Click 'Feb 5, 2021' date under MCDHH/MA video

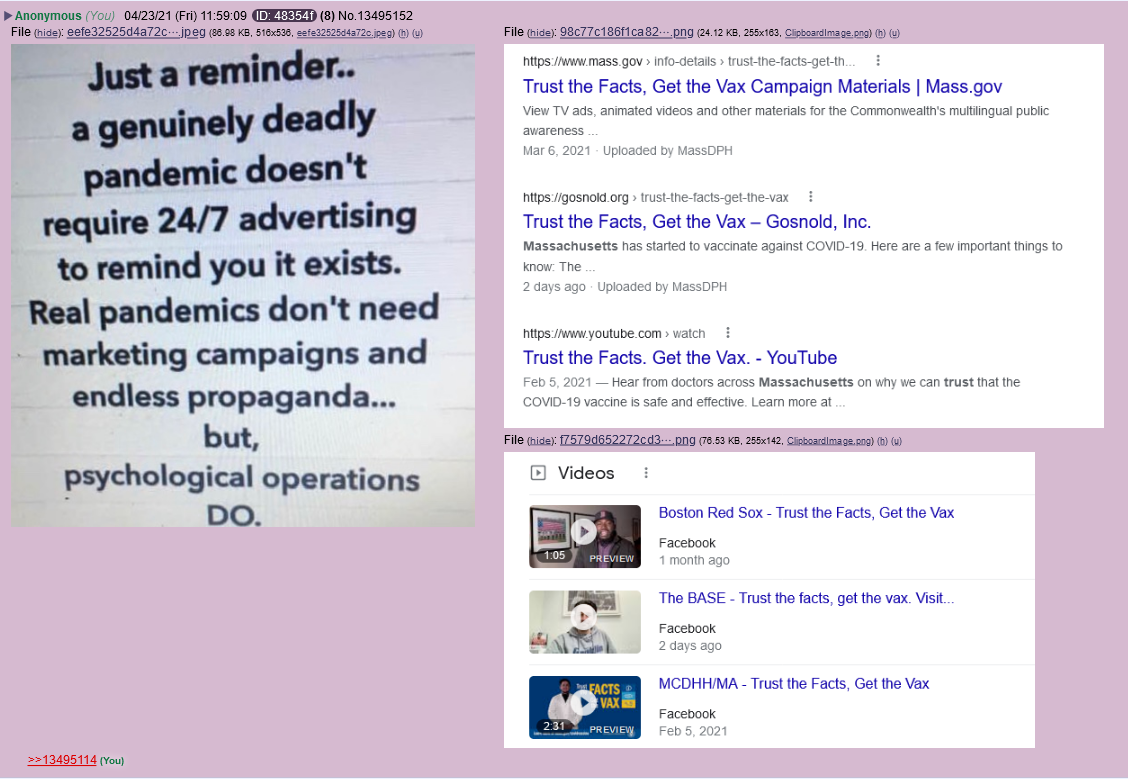tap(693, 732)
